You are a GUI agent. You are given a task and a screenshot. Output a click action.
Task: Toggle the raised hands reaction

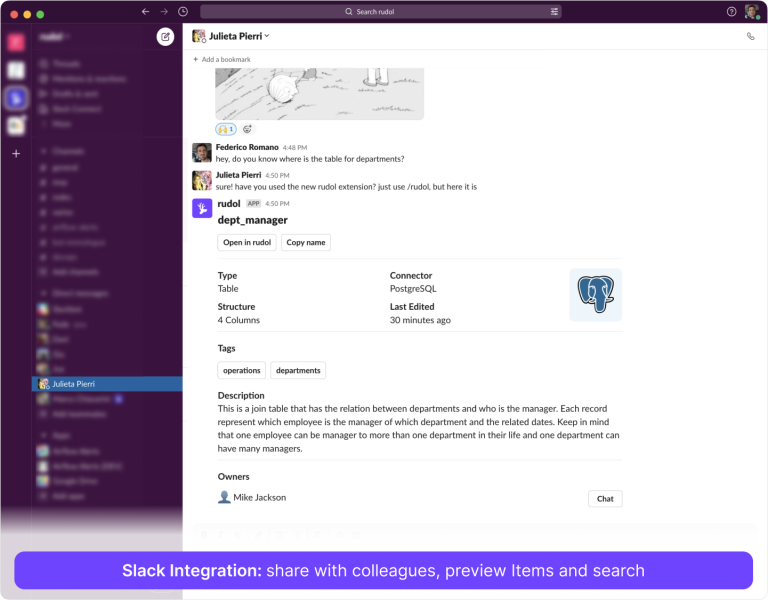click(225, 129)
